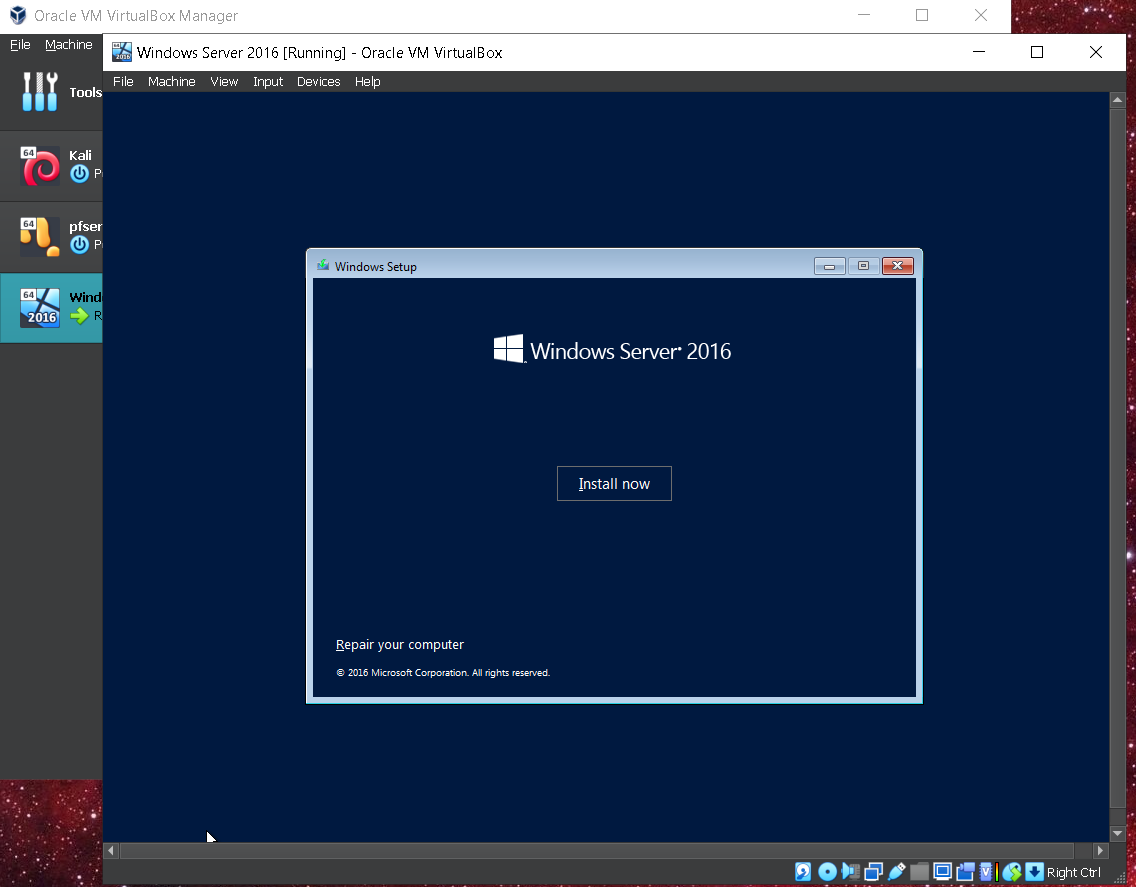
Task: Click the shared folders status icon
Action: click(x=919, y=871)
